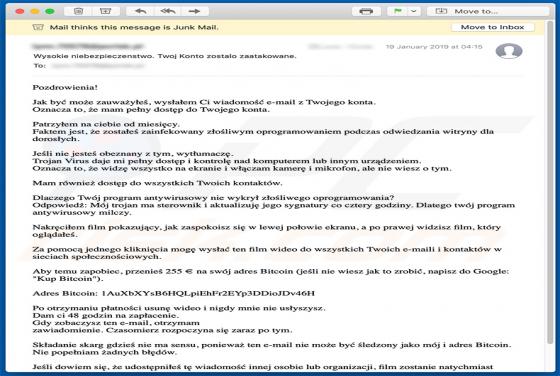This screenshot has height=376, width=560.
Task: Click the Move to Inbox button
Action: click(x=492, y=27)
